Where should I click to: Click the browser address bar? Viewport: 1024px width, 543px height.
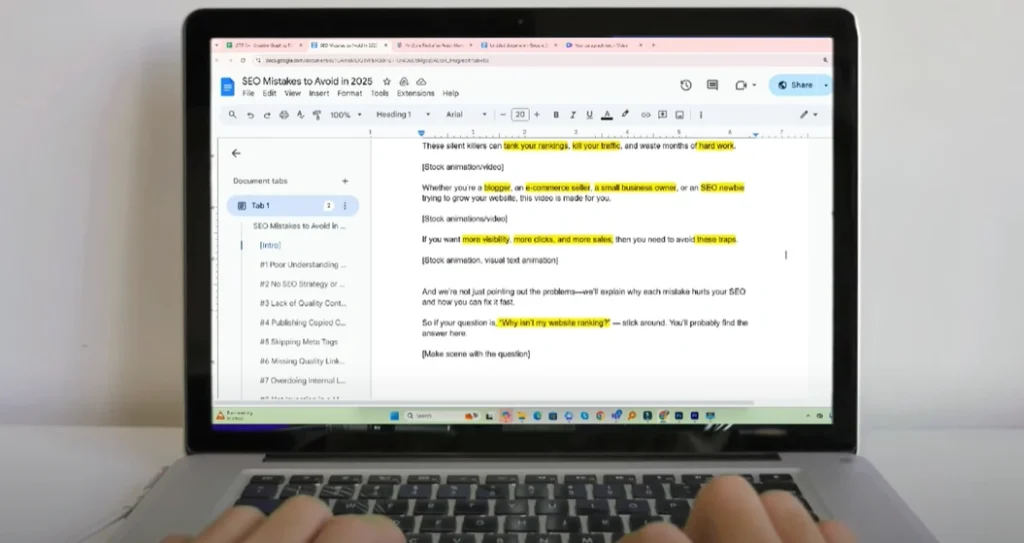(x=536, y=60)
